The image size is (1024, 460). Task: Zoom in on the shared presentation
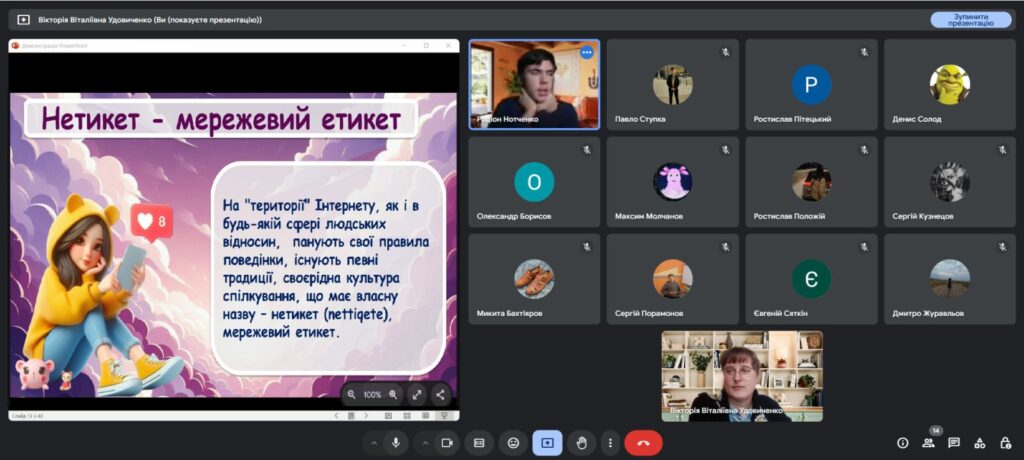pyautogui.click(x=393, y=394)
